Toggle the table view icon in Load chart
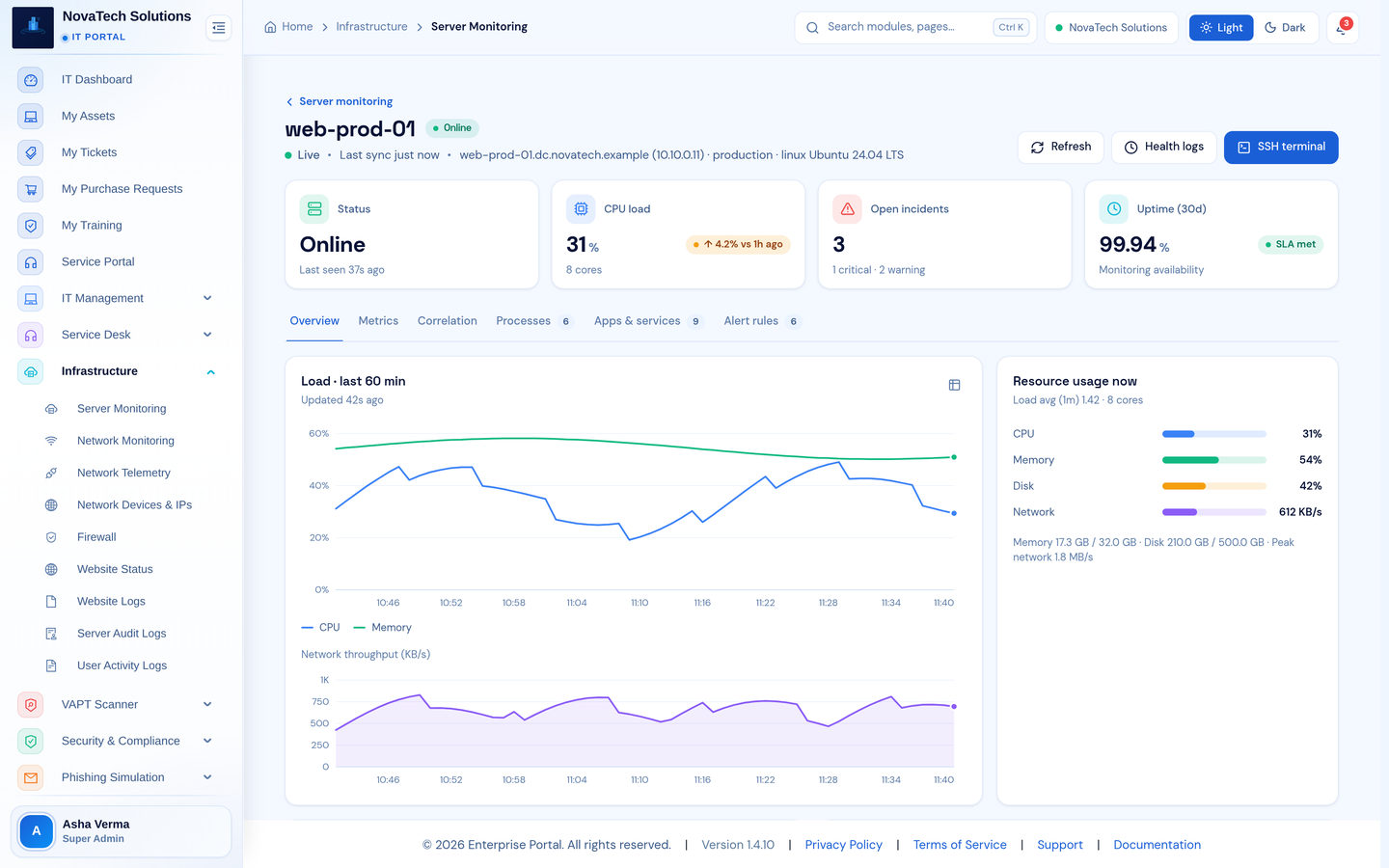Image resolution: width=1389 pixels, height=868 pixels. point(954,385)
